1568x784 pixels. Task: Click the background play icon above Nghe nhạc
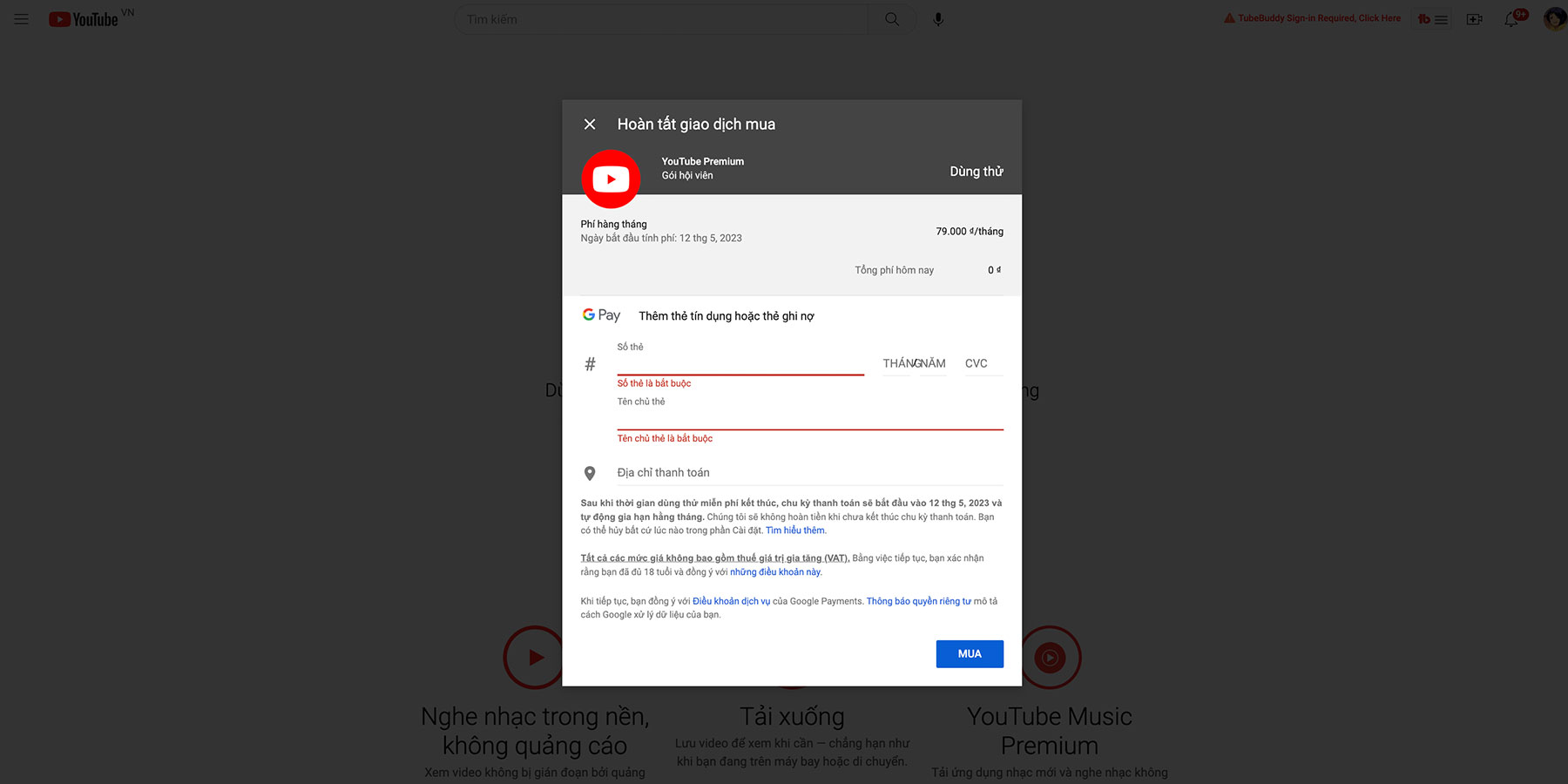click(534, 658)
